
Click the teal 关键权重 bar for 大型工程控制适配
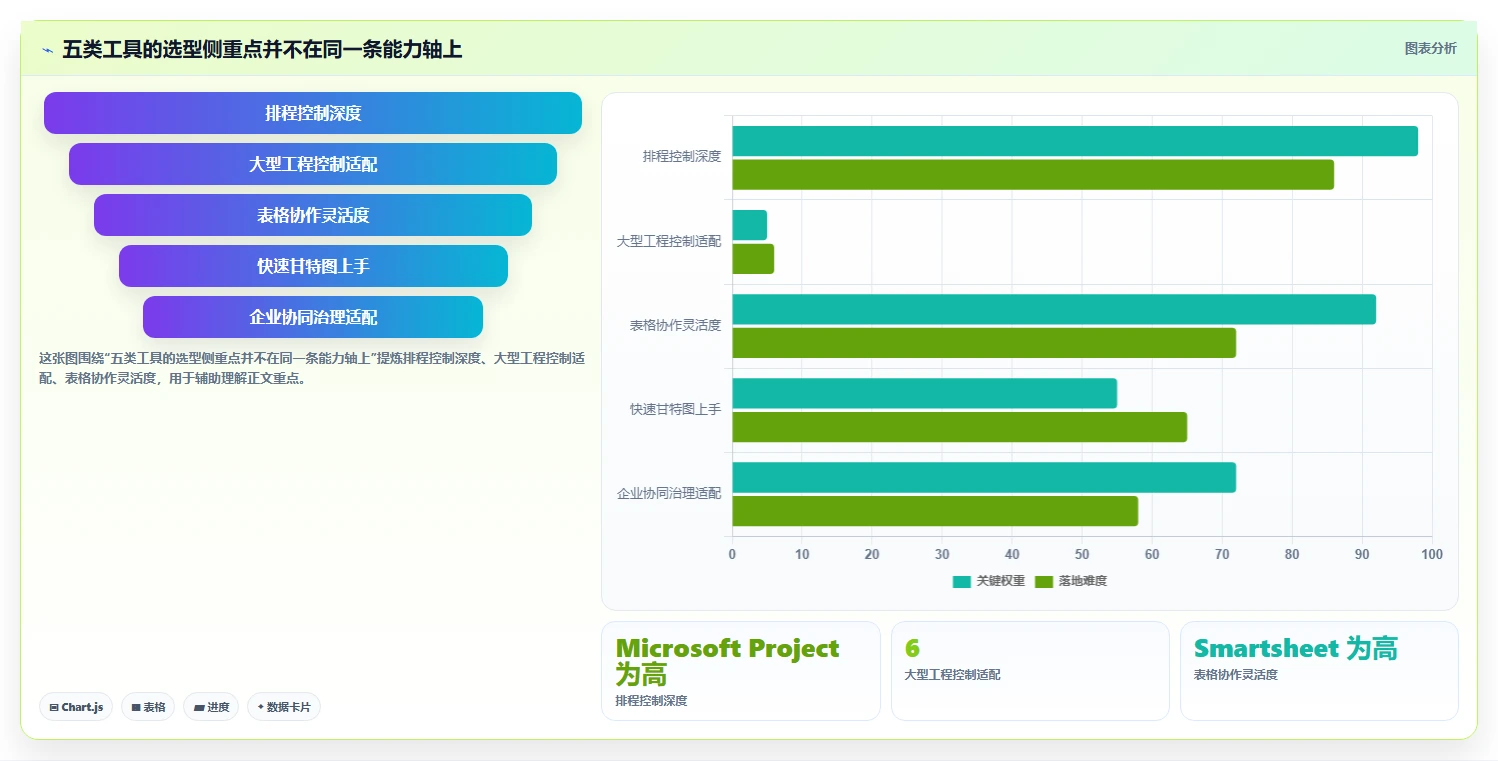click(750, 225)
